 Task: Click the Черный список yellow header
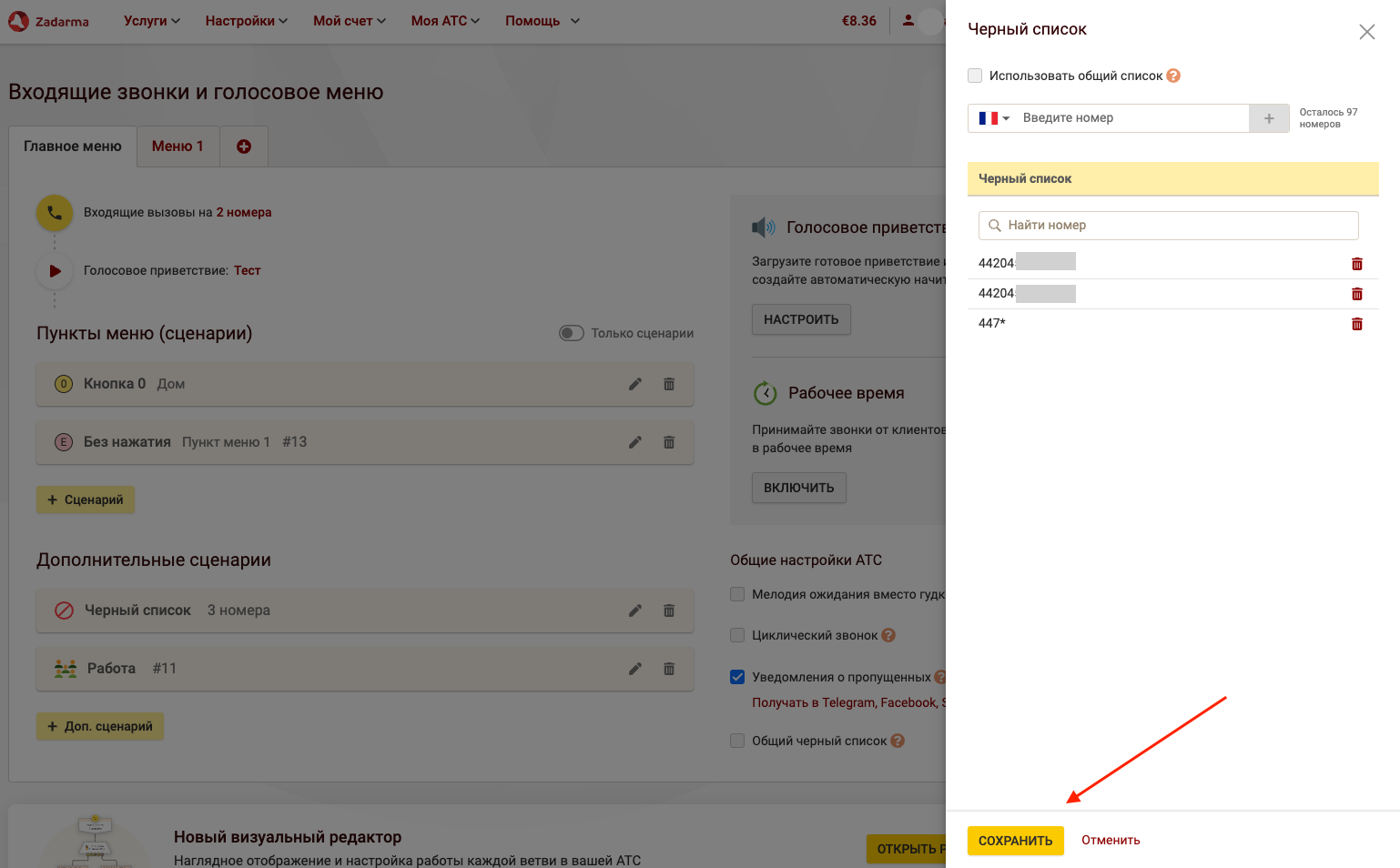1172,178
